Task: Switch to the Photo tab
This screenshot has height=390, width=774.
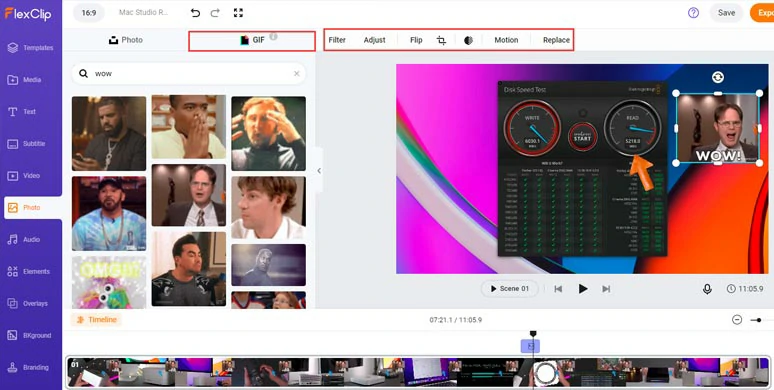Action: tap(126, 40)
